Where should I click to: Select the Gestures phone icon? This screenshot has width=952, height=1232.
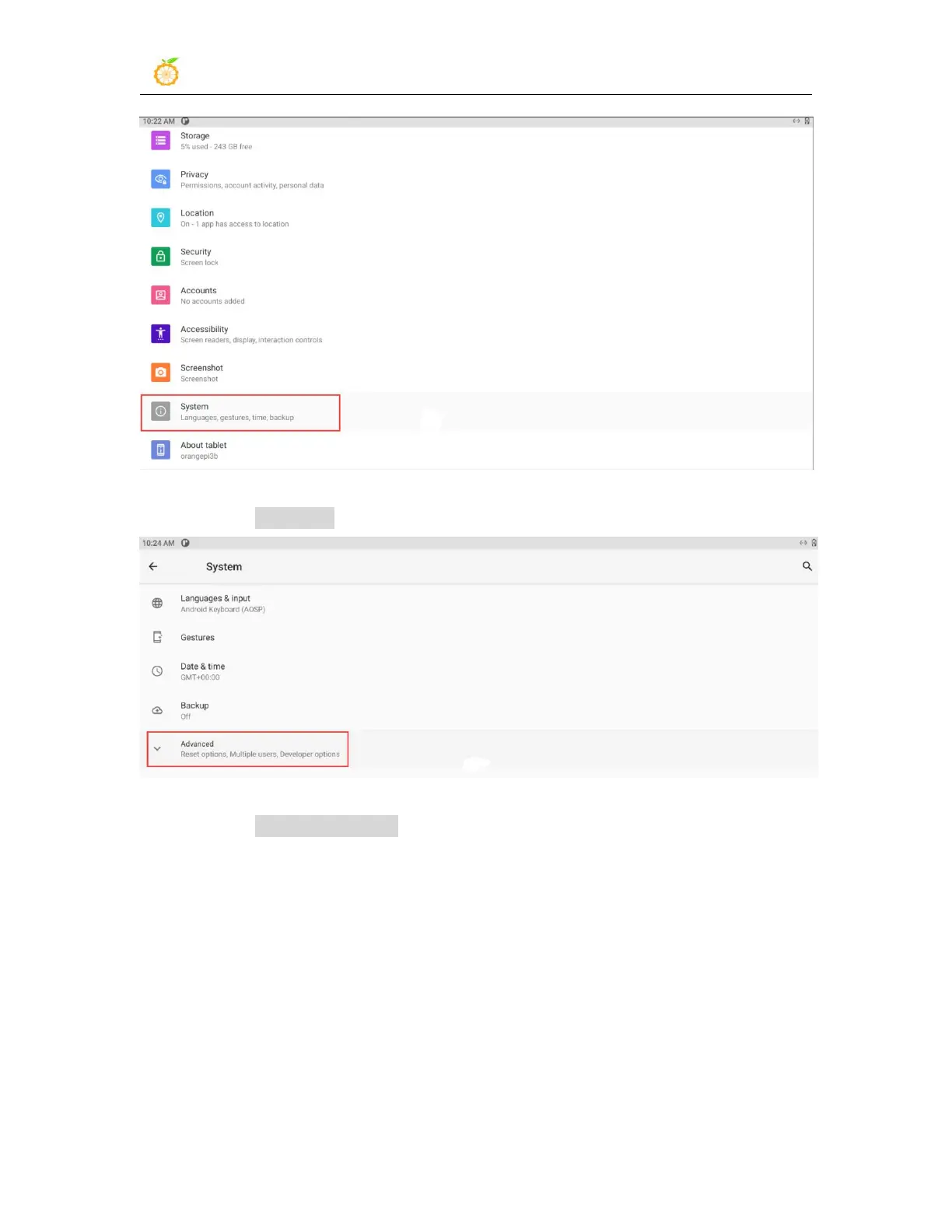pyautogui.click(x=157, y=637)
